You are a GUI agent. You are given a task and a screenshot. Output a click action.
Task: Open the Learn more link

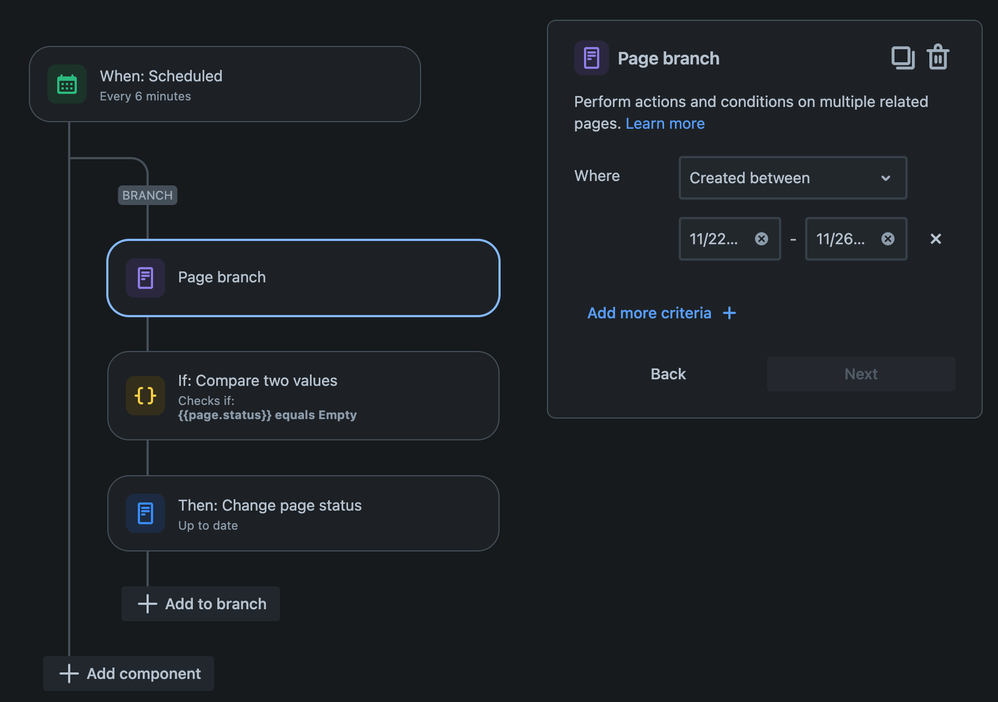click(665, 123)
